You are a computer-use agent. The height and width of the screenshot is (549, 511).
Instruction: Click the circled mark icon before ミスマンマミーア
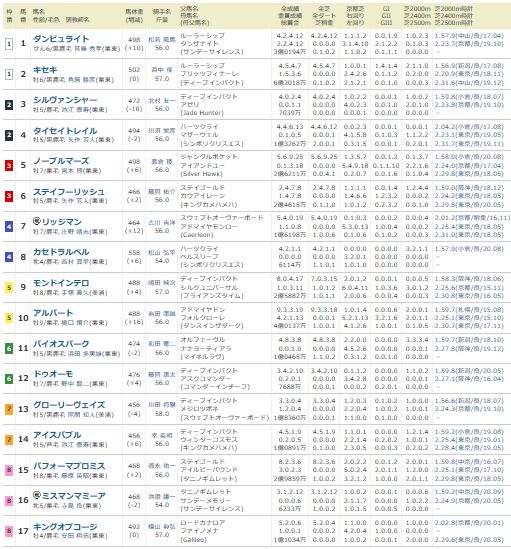click(37, 495)
